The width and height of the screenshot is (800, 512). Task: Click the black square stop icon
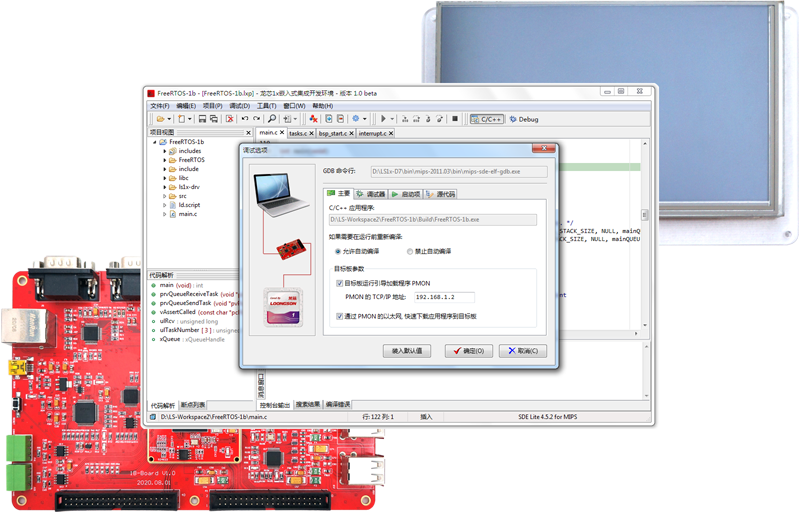pos(455,119)
